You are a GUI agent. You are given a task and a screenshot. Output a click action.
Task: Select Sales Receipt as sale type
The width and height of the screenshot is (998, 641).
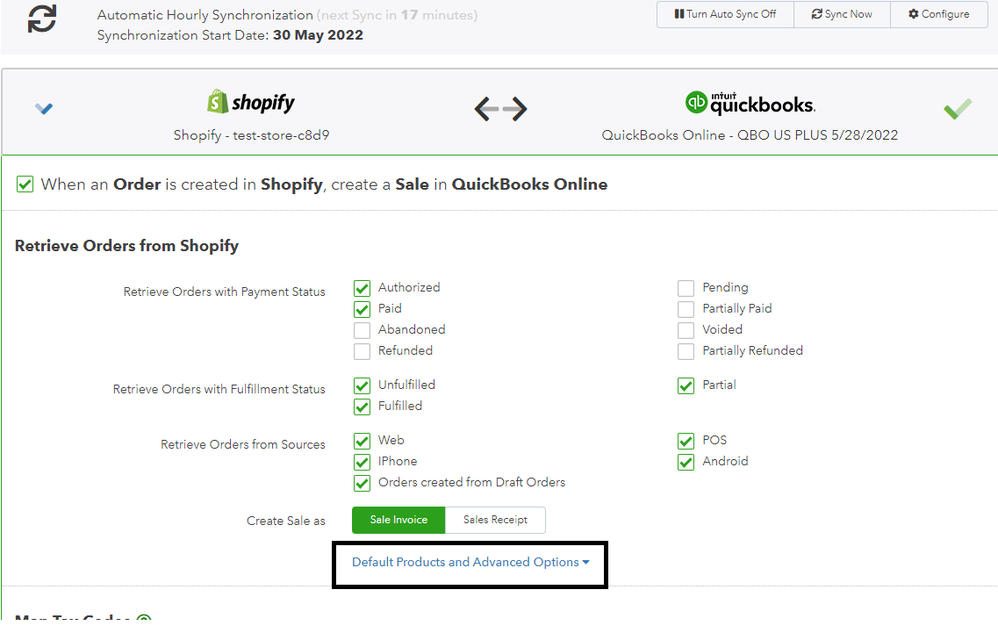pyautogui.click(x=495, y=520)
